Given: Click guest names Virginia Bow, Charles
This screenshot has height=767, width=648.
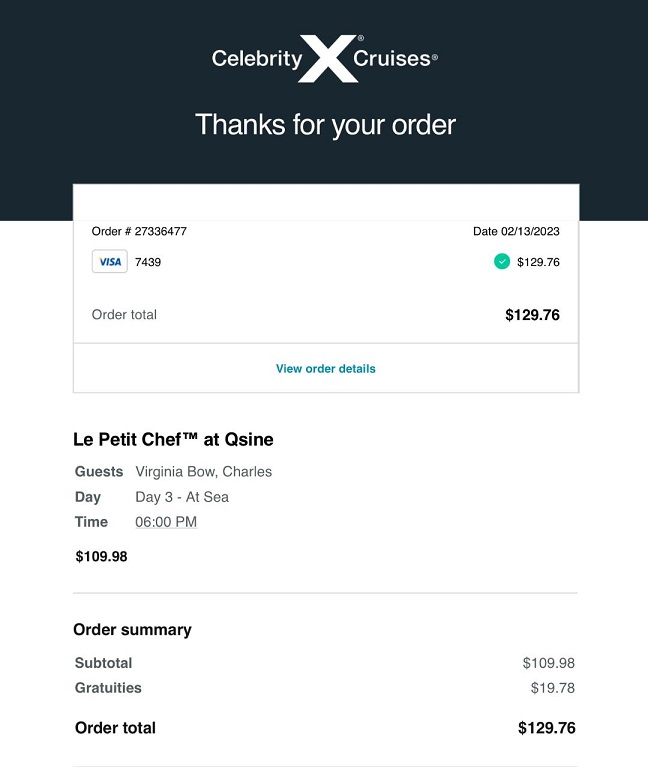Looking at the screenshot, I should tap(203, 472).
